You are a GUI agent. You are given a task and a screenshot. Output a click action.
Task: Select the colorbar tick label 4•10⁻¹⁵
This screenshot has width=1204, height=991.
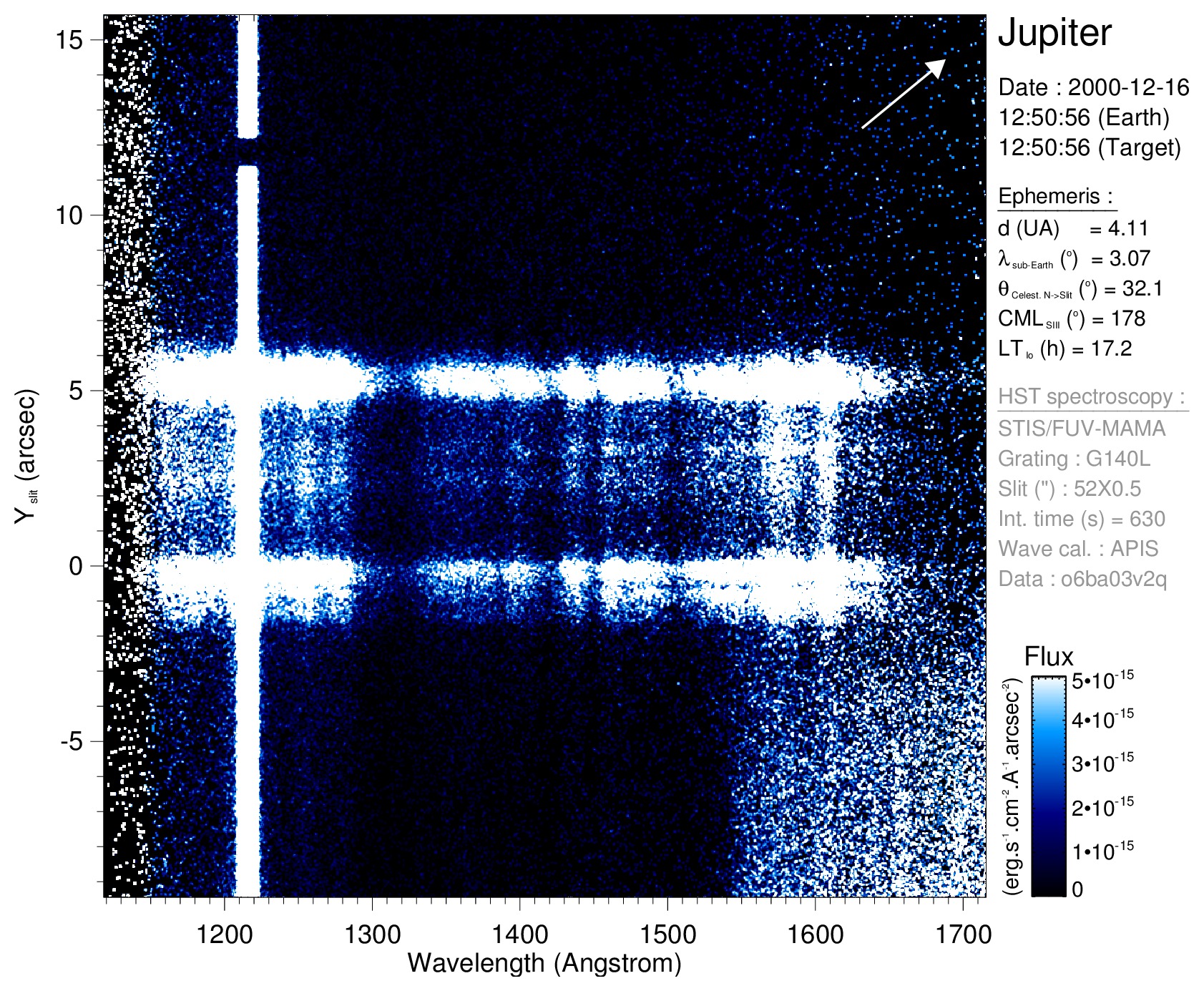[x=1102, y=719]
